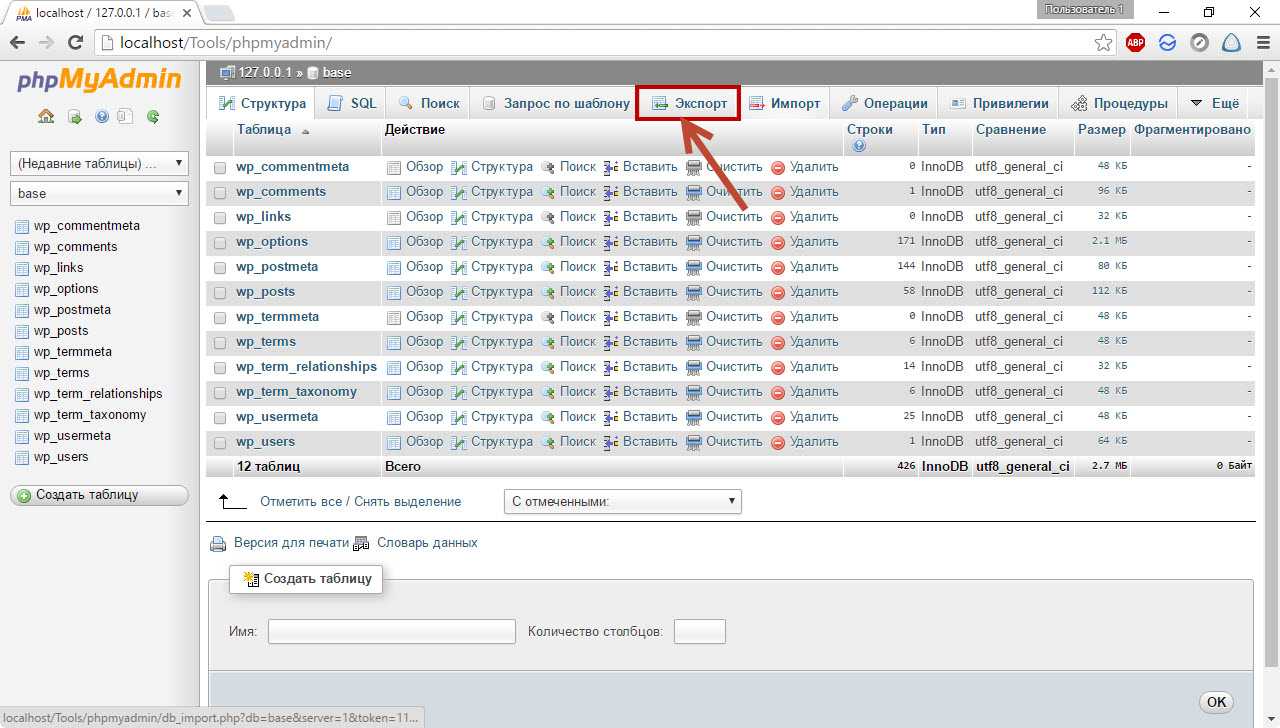Check the wp_postmeta row checkbox
Image resolution: width=1280 pixels, height=728 pixels.
tap(220, 268)
